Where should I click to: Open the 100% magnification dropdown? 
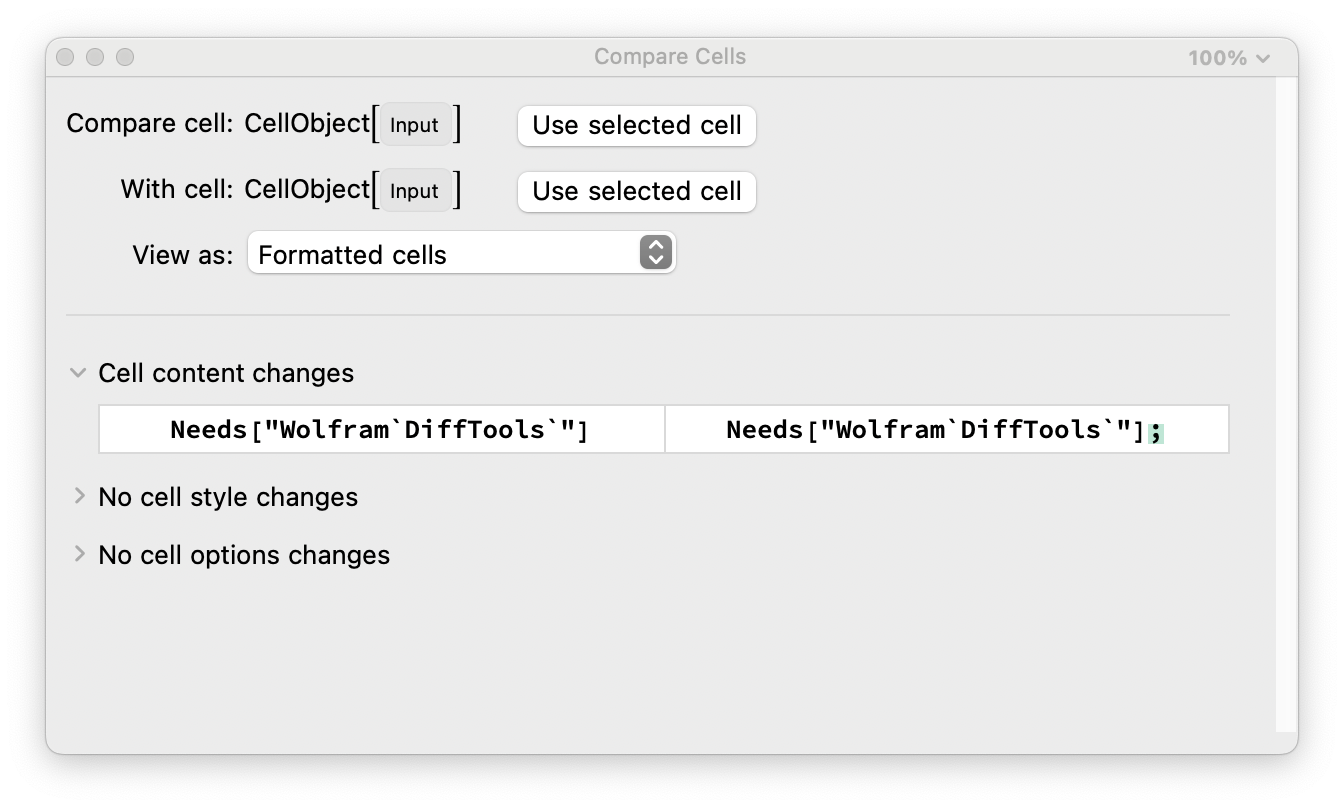tap(1228, 58)
